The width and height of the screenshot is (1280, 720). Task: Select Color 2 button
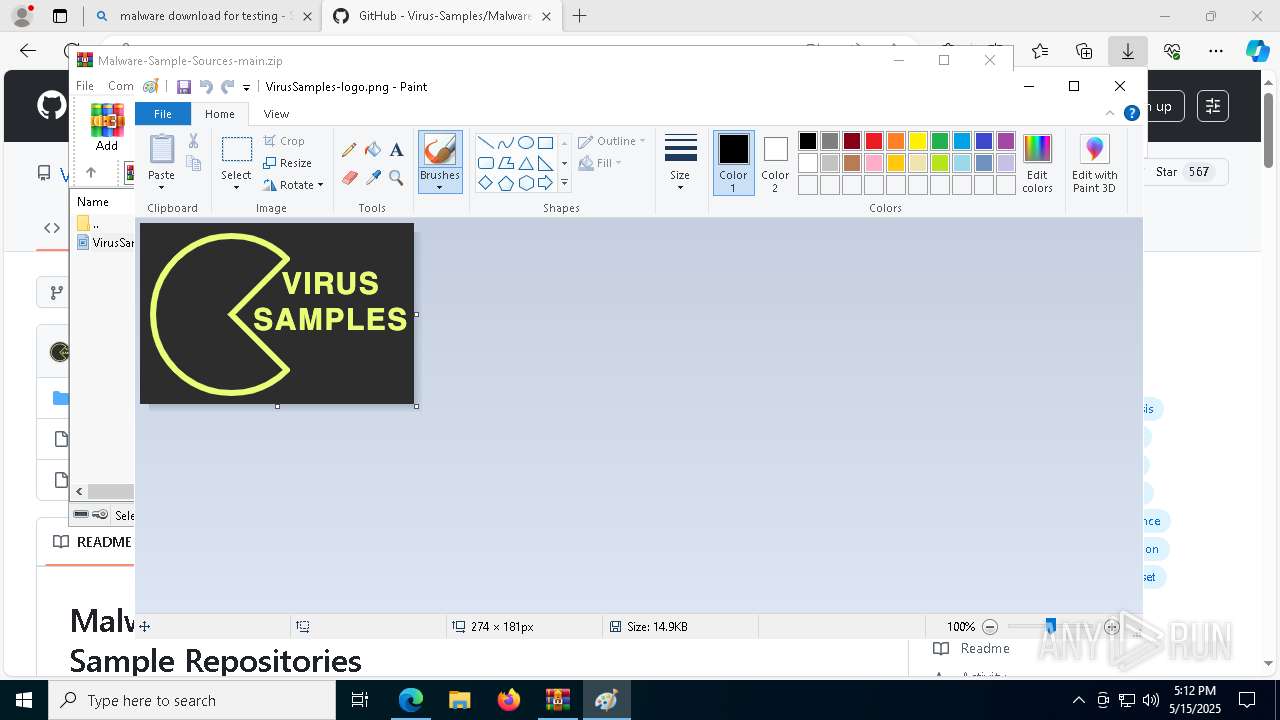pyautogui.click(x=776, y=163)
